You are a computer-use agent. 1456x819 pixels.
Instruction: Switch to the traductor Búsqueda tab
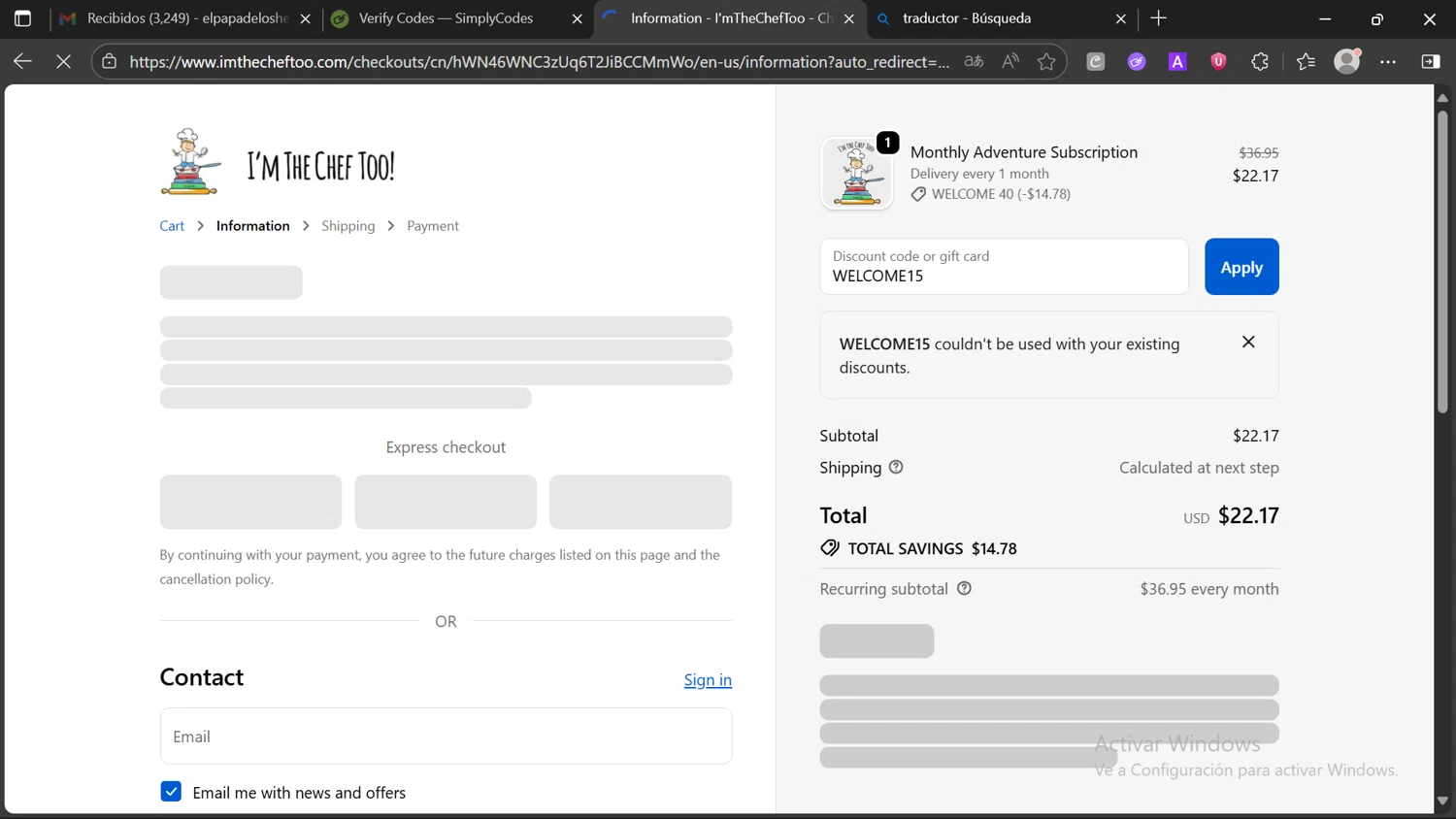click(x=1000, y=18)
